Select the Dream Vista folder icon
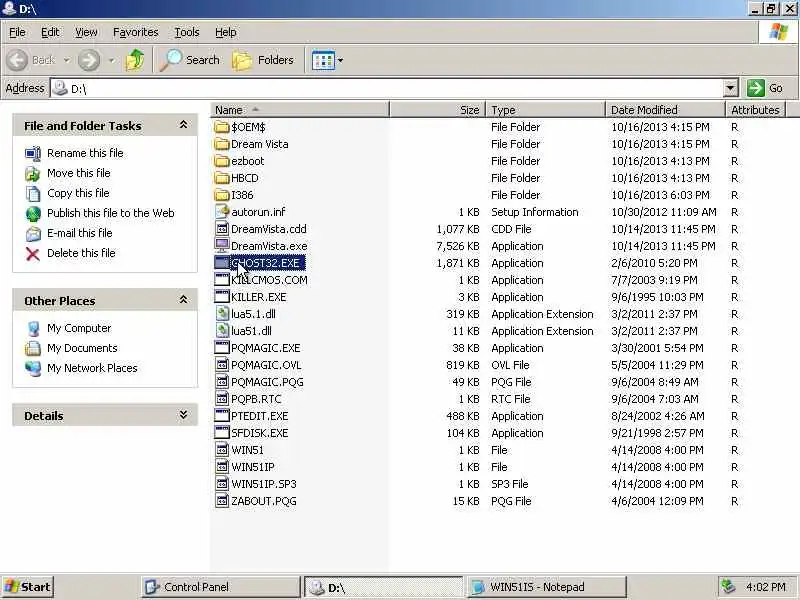This screenshot has width=800, height=600. [x=222, y=144]
